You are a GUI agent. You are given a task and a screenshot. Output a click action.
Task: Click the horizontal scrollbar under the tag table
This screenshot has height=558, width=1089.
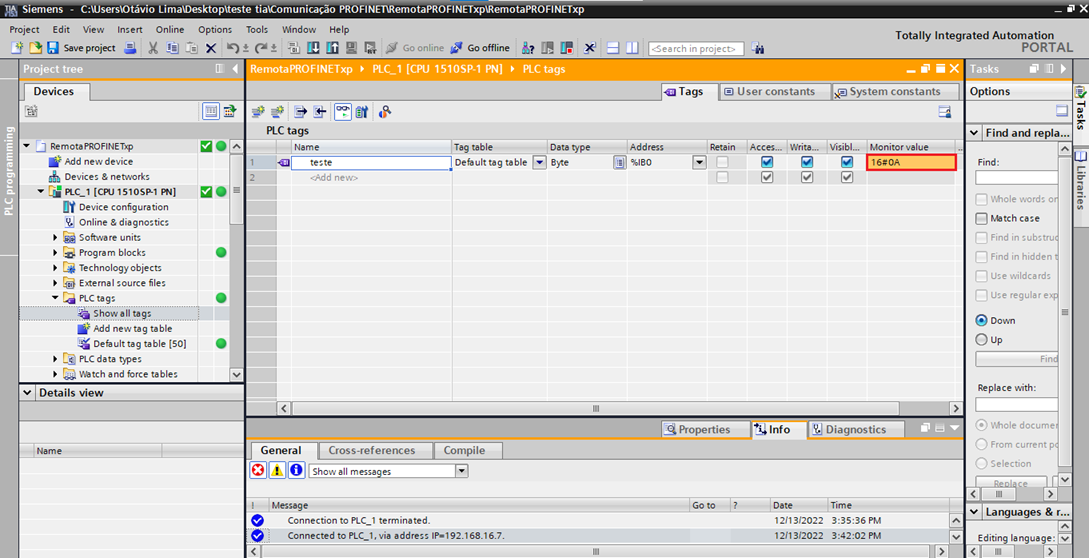(x=596, y=408)
